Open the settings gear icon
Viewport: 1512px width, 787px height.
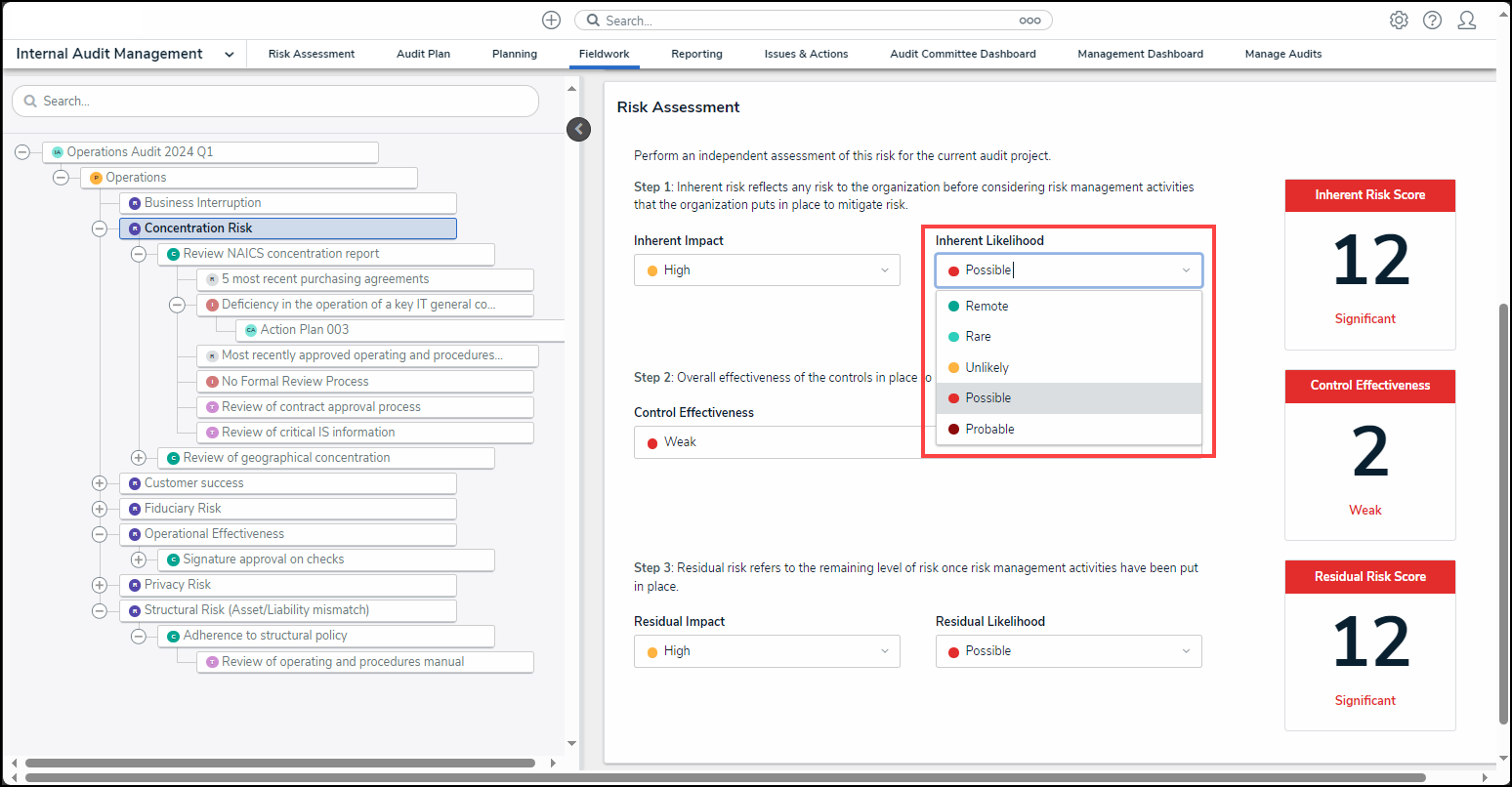1399,21
